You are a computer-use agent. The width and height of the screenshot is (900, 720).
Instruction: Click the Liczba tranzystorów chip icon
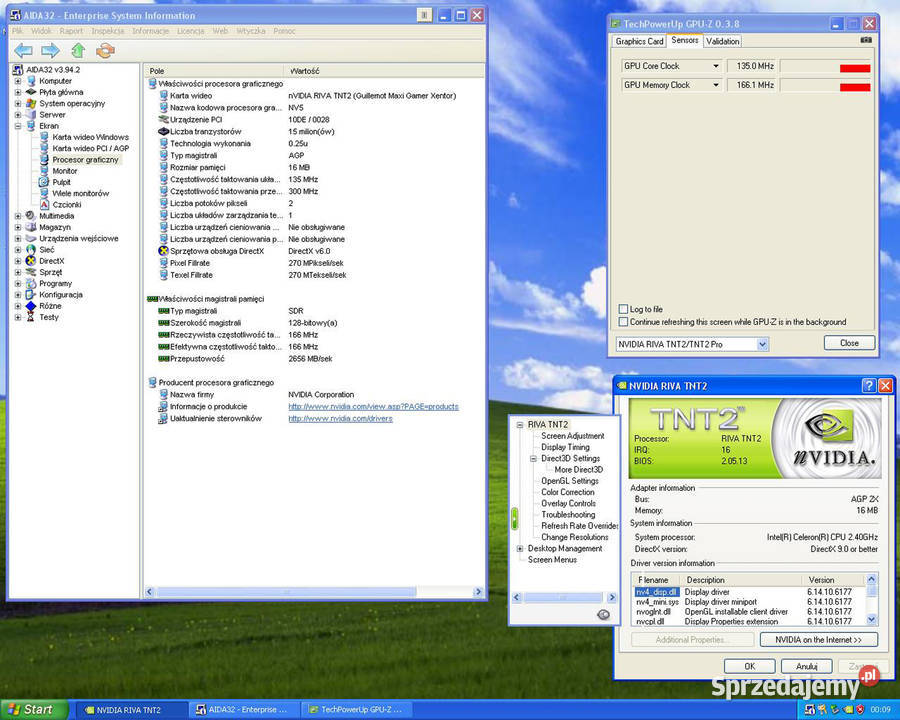163,131
